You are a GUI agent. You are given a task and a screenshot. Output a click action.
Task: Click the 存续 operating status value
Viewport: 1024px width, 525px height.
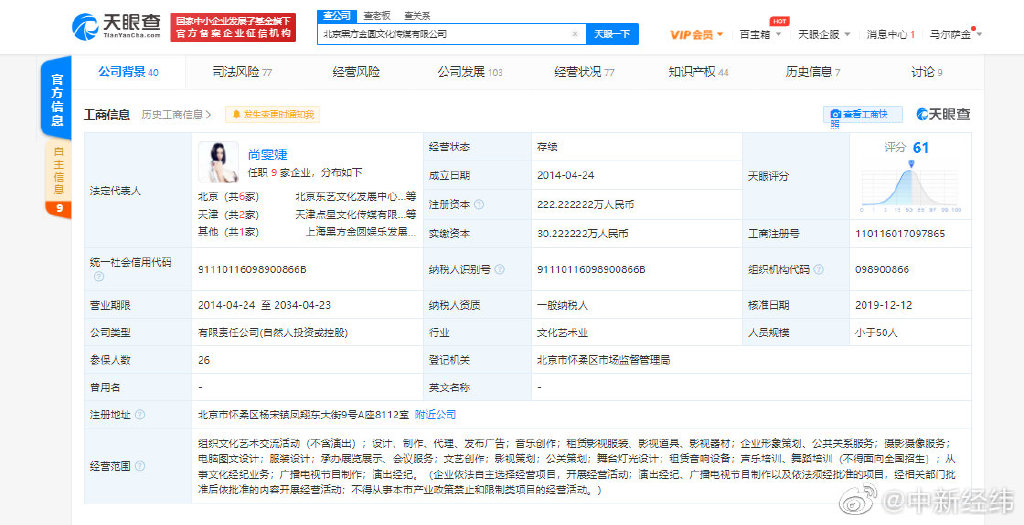point(547,147)
